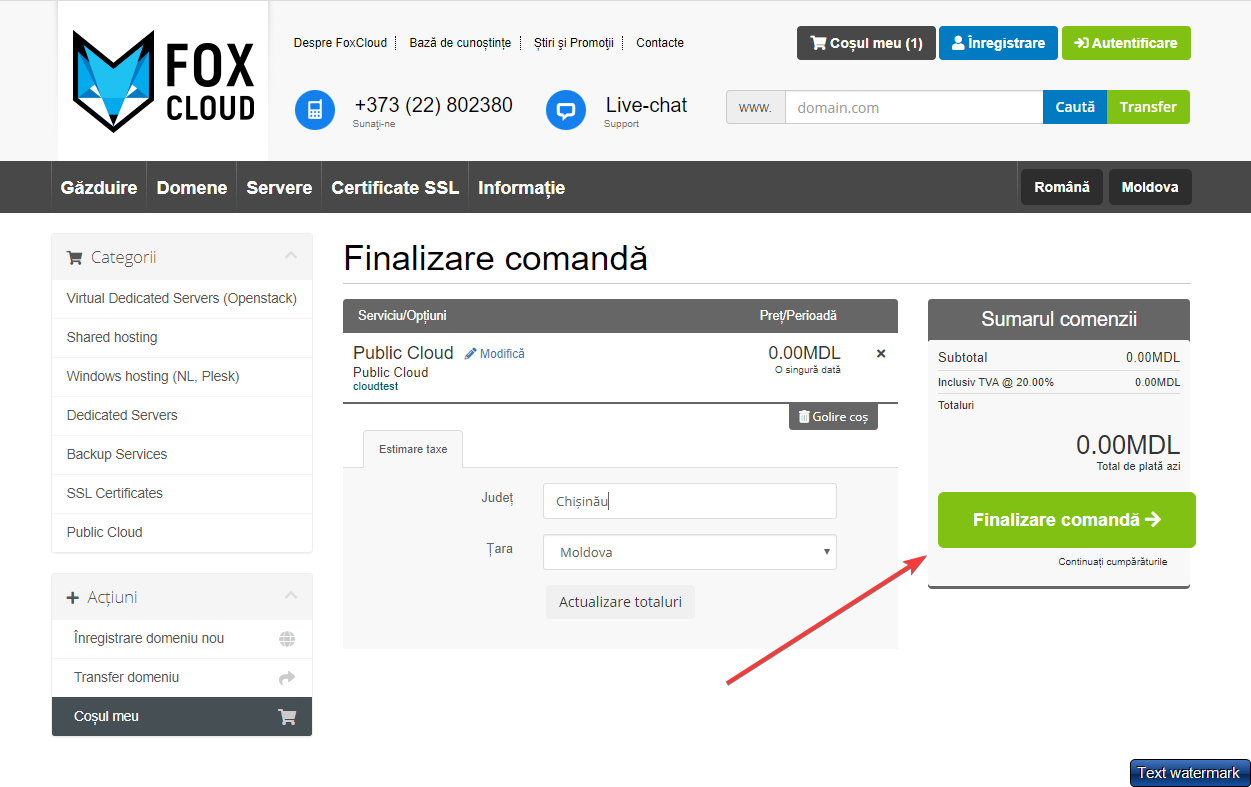Click Continuați cumpărăturile link
Screen dimensions: 1251x787
(1112, 562)
